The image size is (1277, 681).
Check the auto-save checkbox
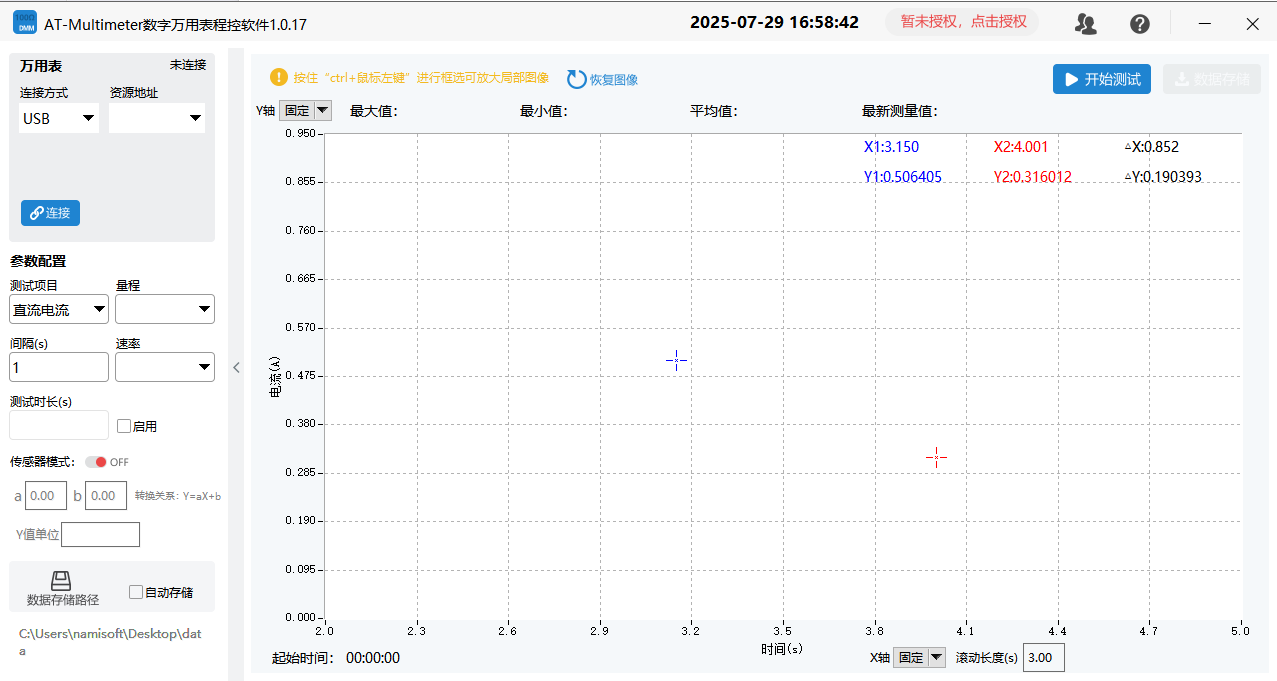click(x=136, y=592)
